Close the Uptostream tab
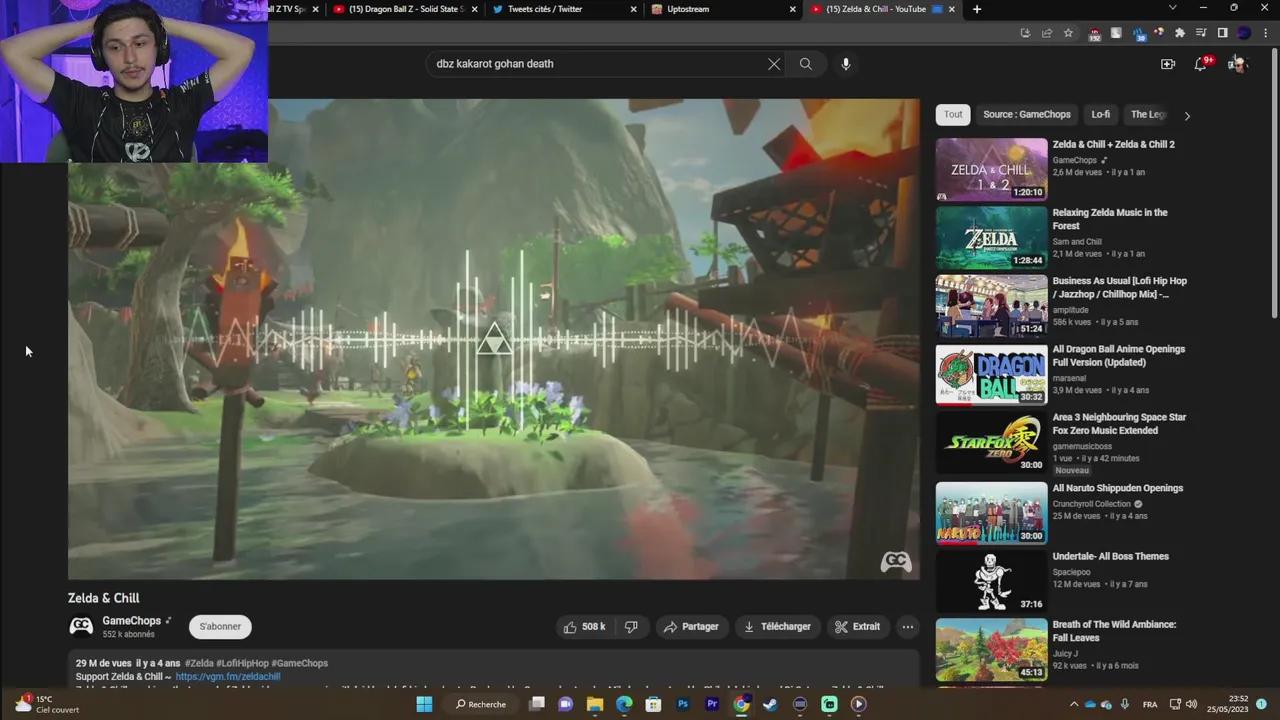The height and width of the screenshot is (720, 1280). click(793, 9)
